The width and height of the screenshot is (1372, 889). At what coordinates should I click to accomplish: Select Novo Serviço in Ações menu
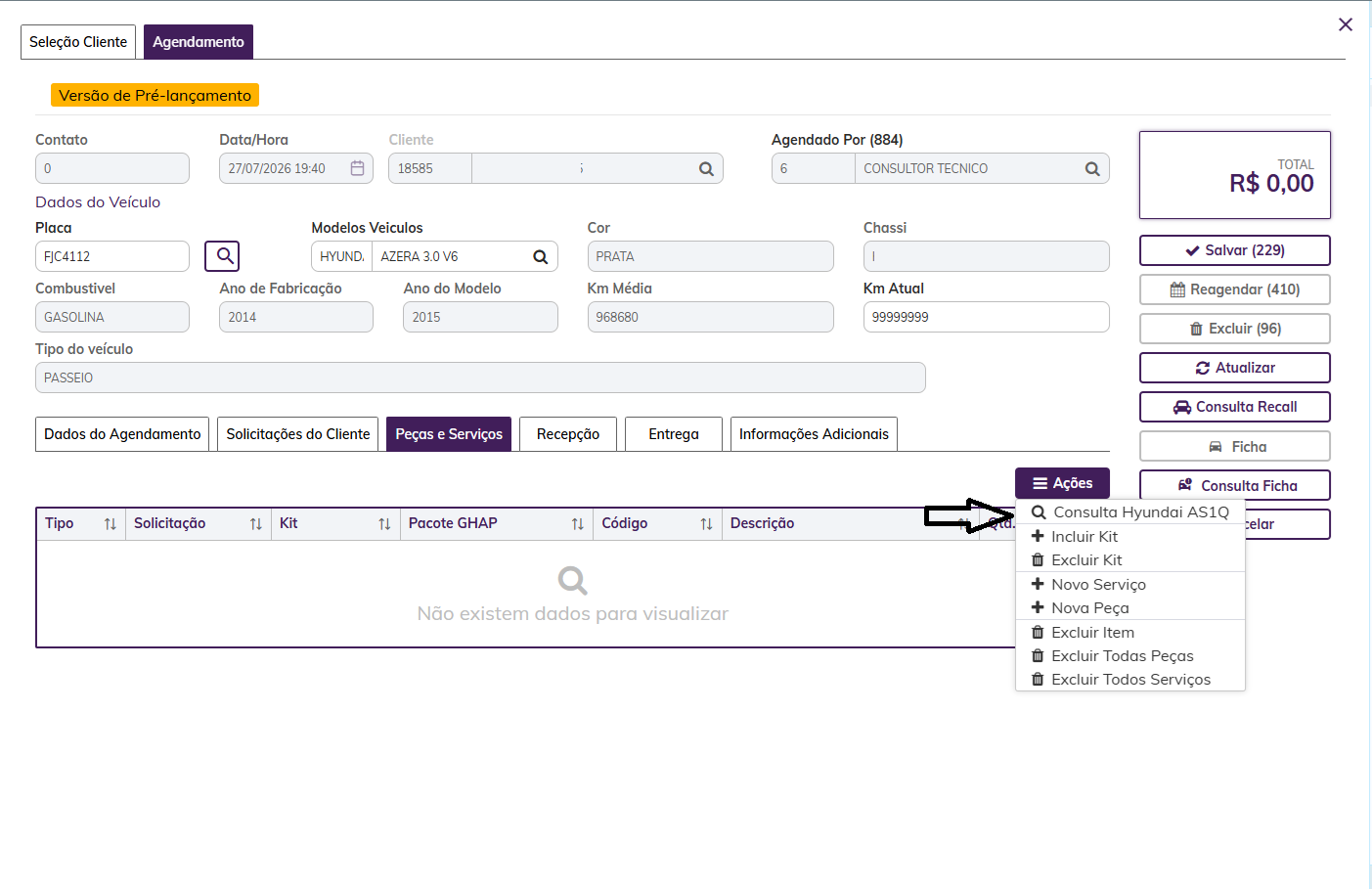click(x=1130, y=584)
